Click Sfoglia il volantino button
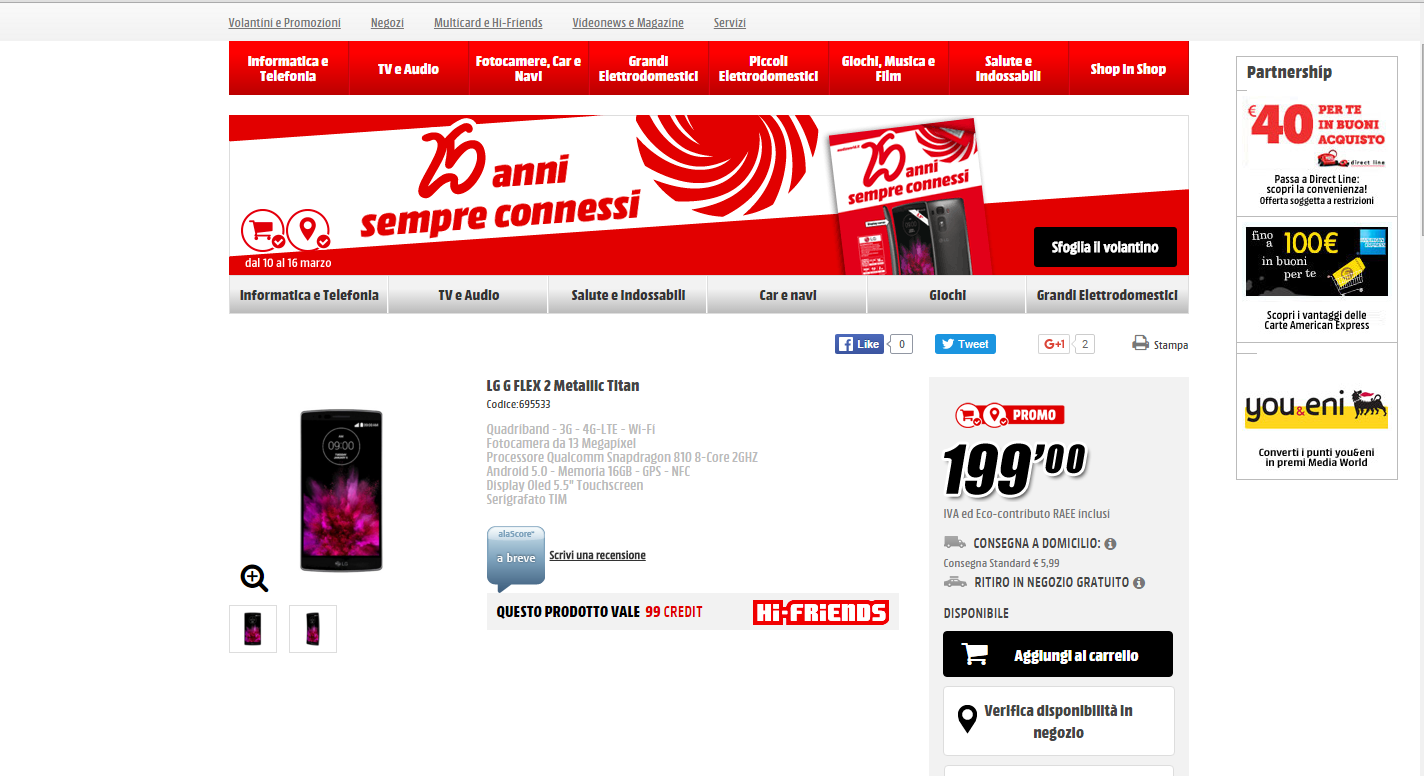Image resolution: width=1424 pixels, height=776 pixels. (1105, 247)
